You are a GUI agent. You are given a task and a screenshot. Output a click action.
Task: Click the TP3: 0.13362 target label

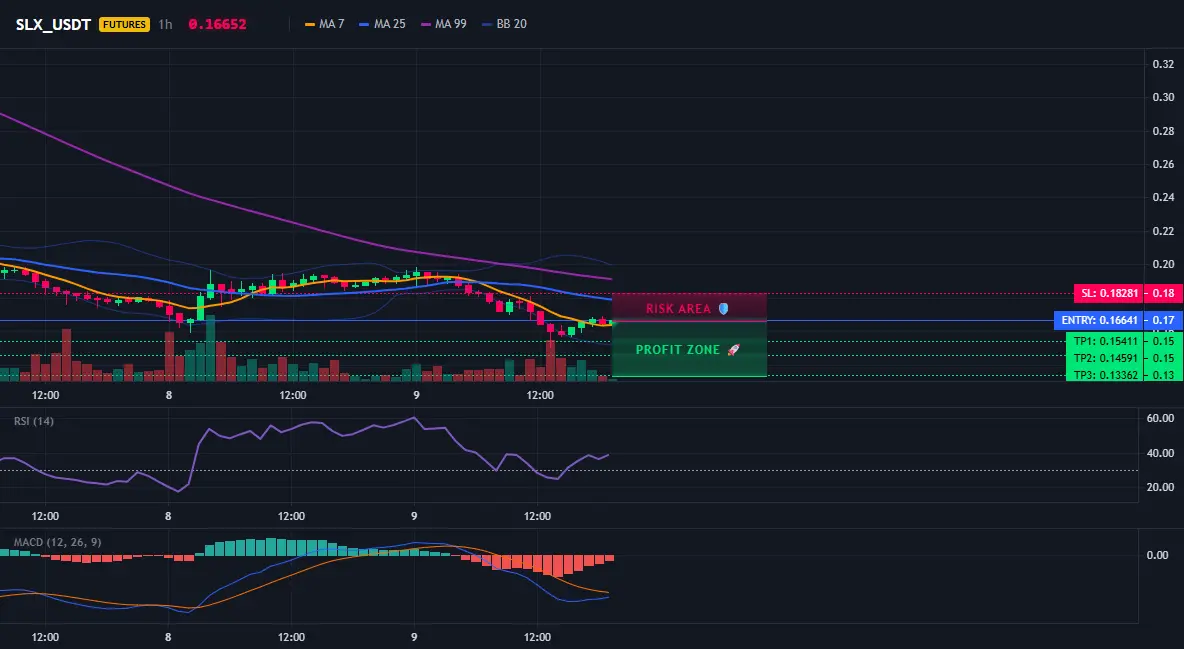[x=1105, y=375]
